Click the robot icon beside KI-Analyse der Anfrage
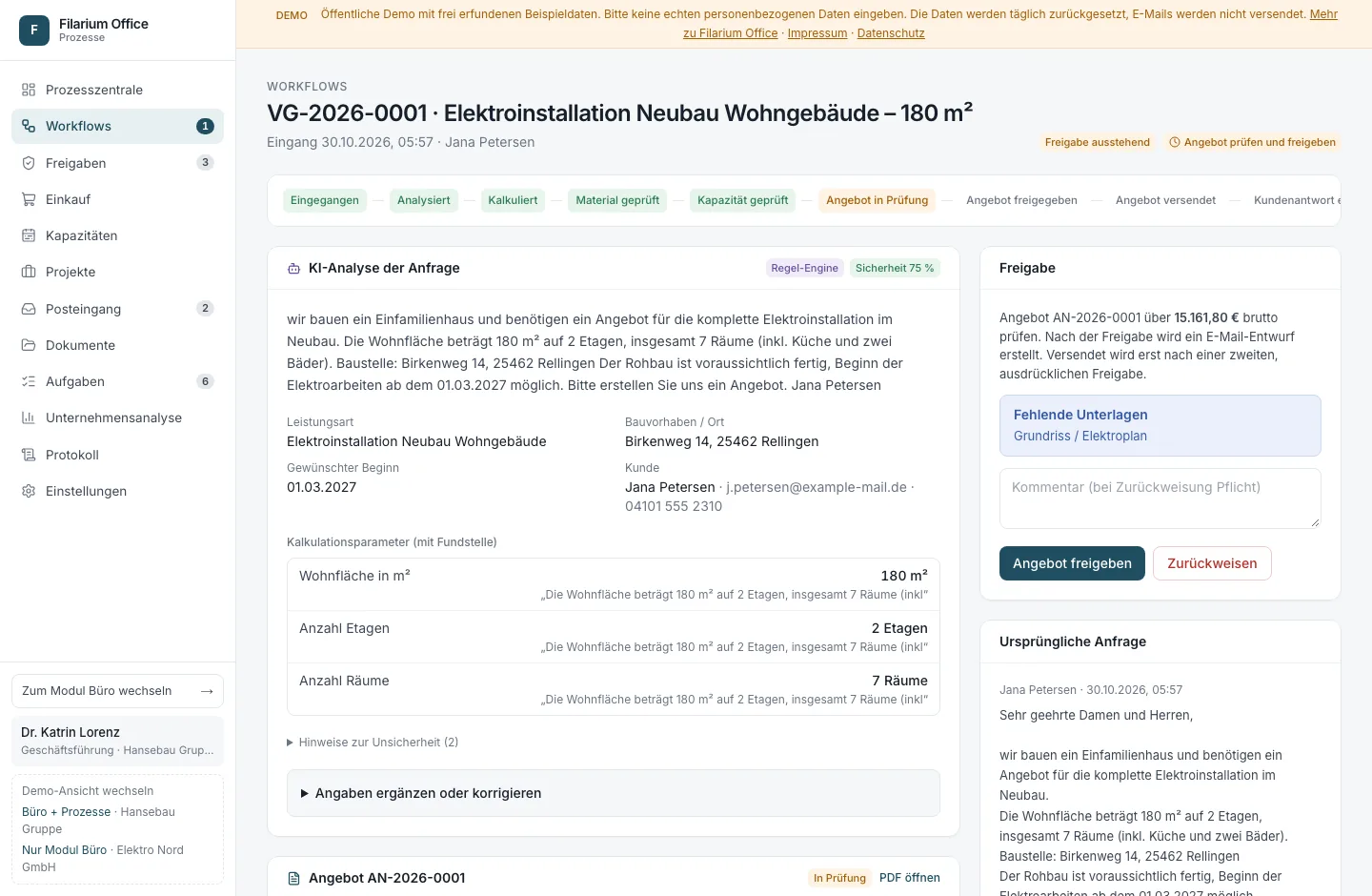 [294, 269]
